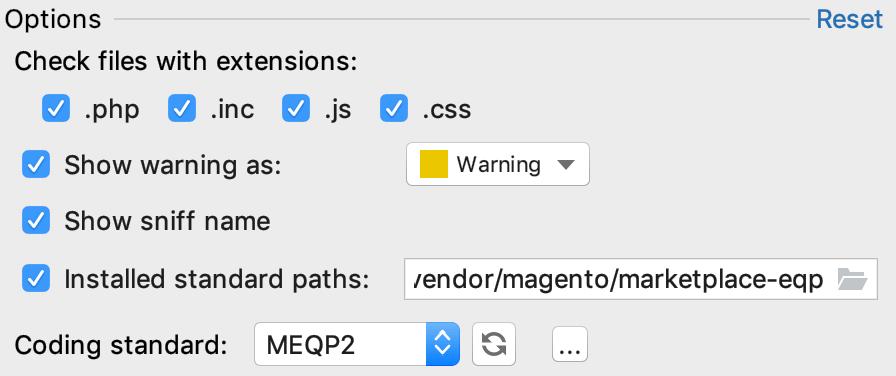Click the refresh coding standards icon
Screen dimensions: 896x376
494,344
